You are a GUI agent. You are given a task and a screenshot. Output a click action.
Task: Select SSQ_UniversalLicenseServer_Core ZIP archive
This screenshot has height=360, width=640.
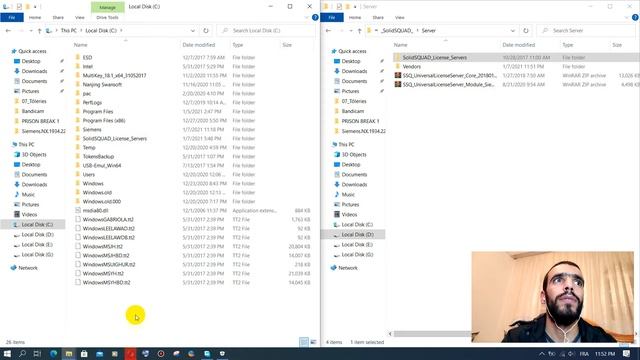(449, 76)
